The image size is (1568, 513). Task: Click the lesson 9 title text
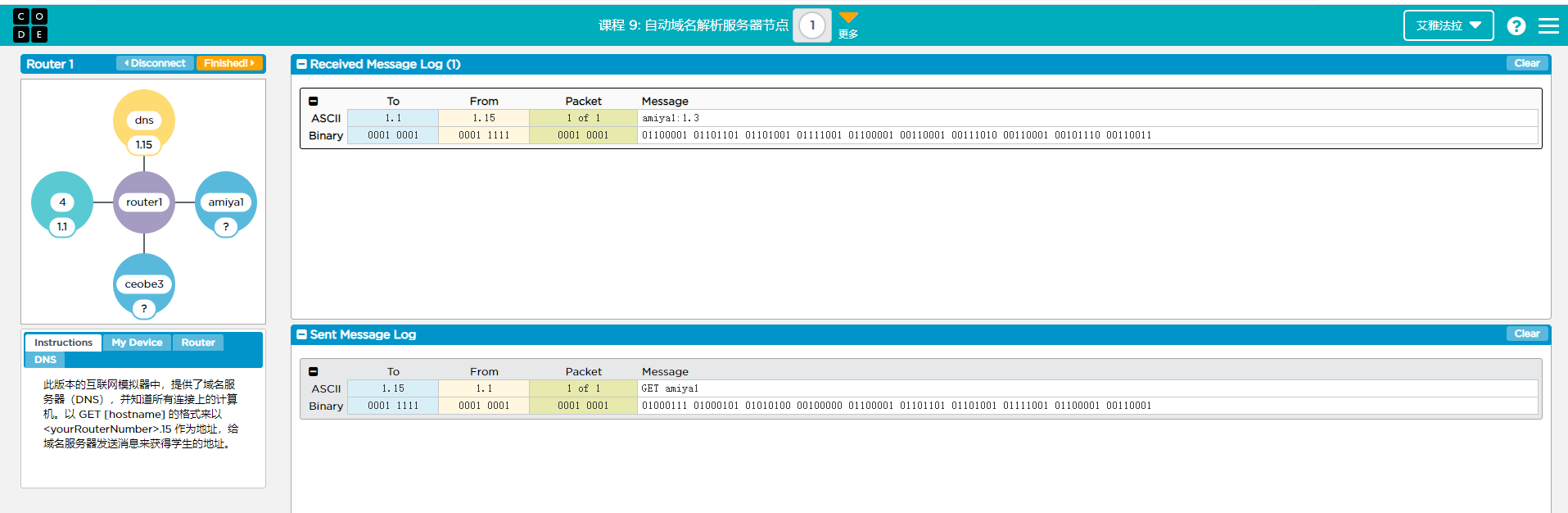coord(693,25)
